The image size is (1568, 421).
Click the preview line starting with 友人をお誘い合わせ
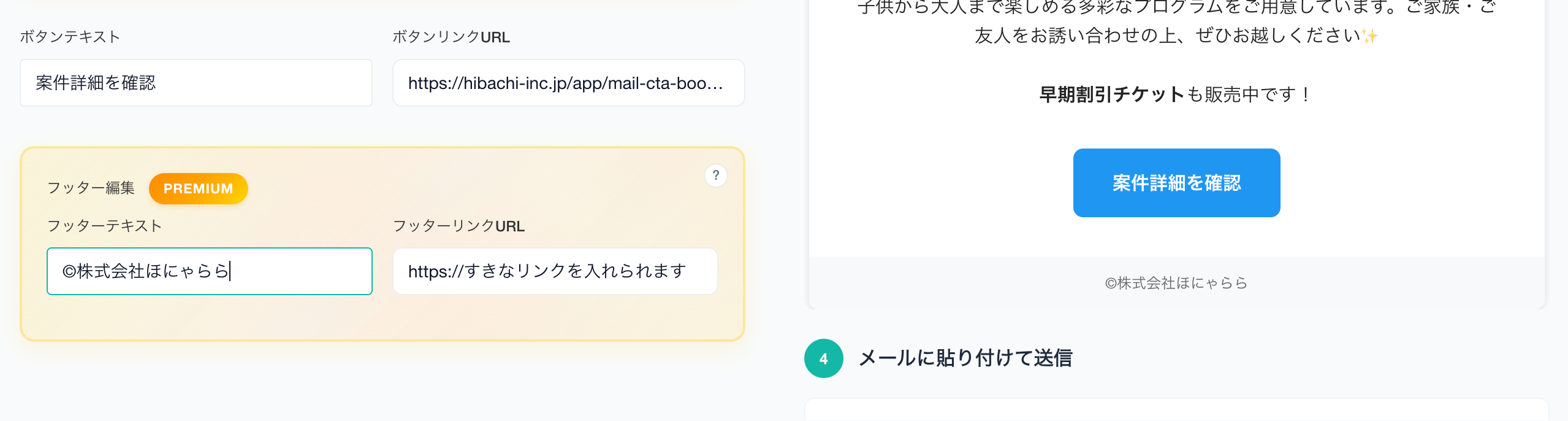(x=1166, y=36)
